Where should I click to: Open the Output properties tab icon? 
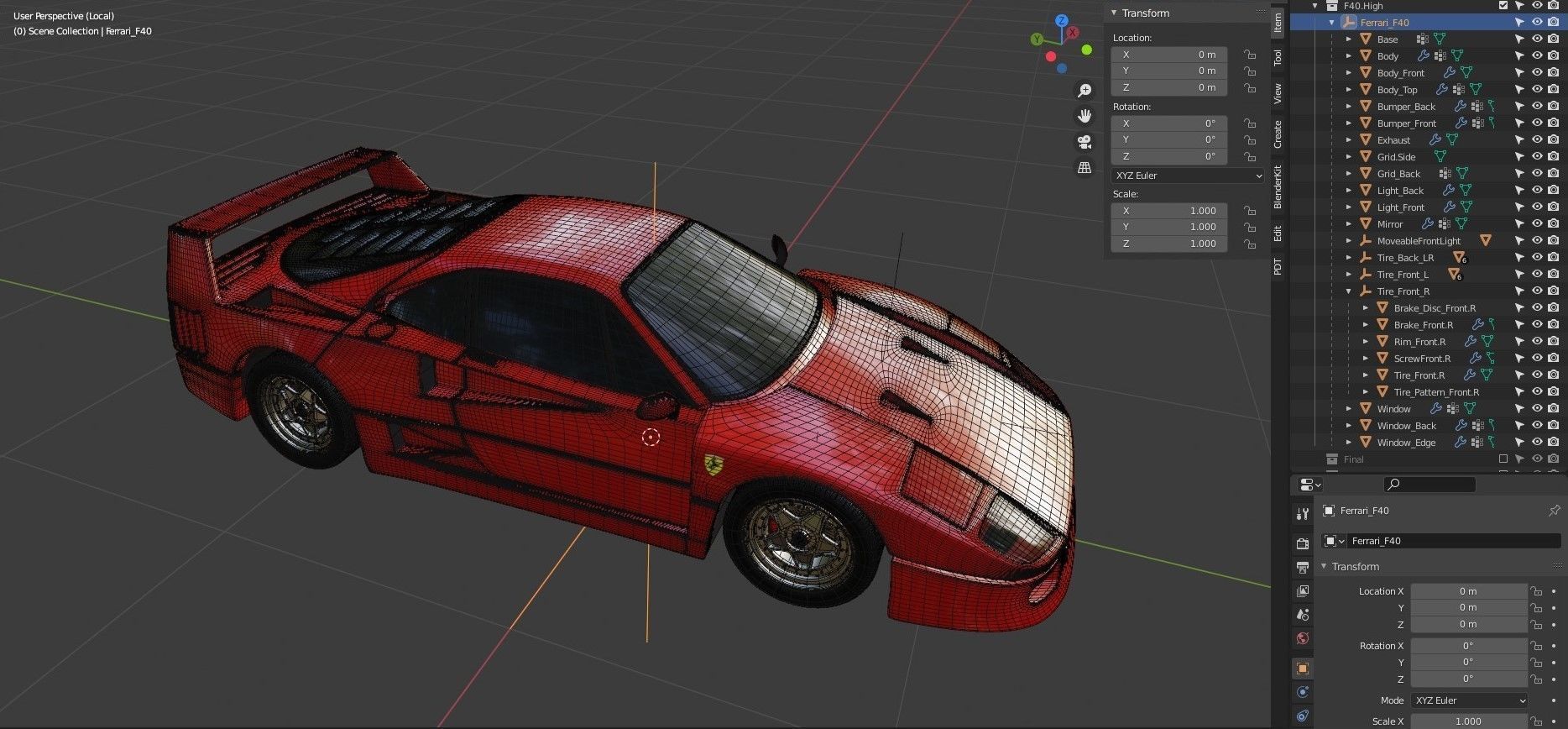click(x=1303, y=568)
